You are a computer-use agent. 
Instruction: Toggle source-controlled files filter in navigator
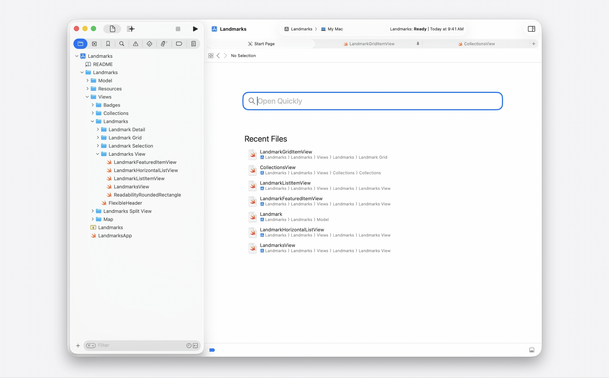pyautogui.click(x=195, y=345)
